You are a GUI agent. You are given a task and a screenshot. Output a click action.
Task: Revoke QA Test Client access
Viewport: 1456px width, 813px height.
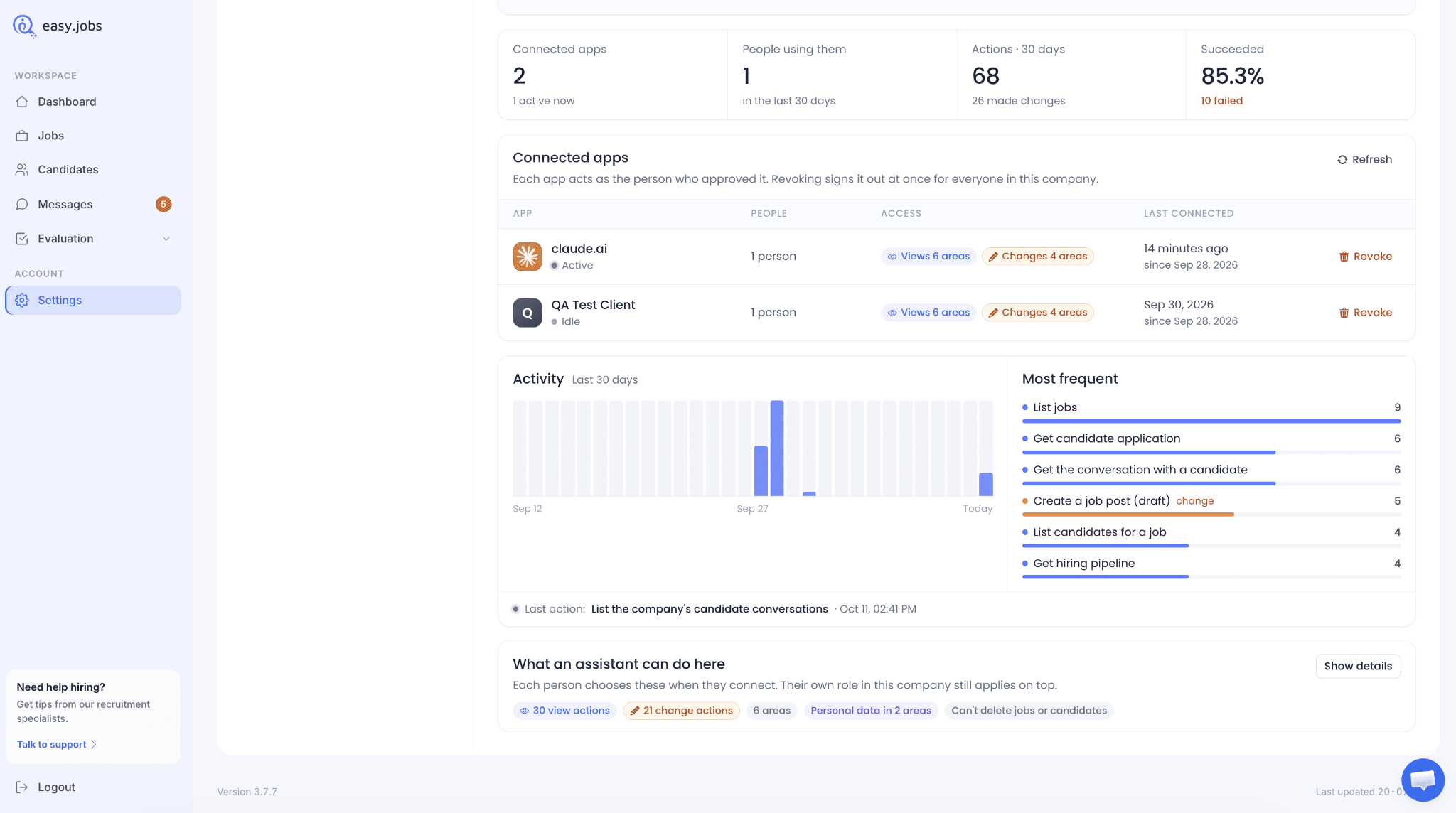(x=1365, y=313)
